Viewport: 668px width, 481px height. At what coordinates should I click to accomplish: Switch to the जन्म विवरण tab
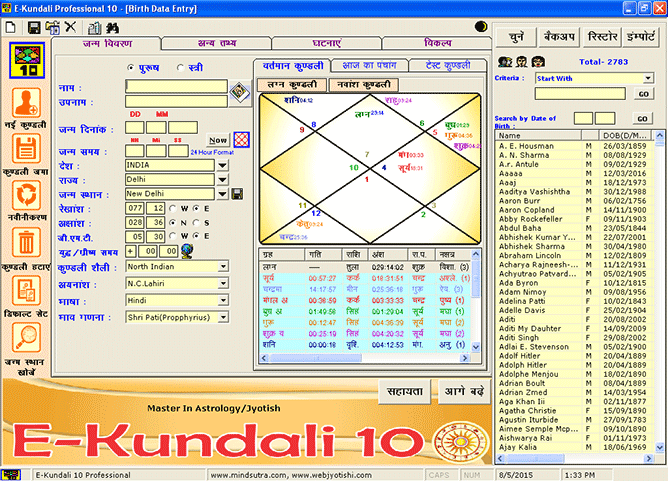point(107,43)
